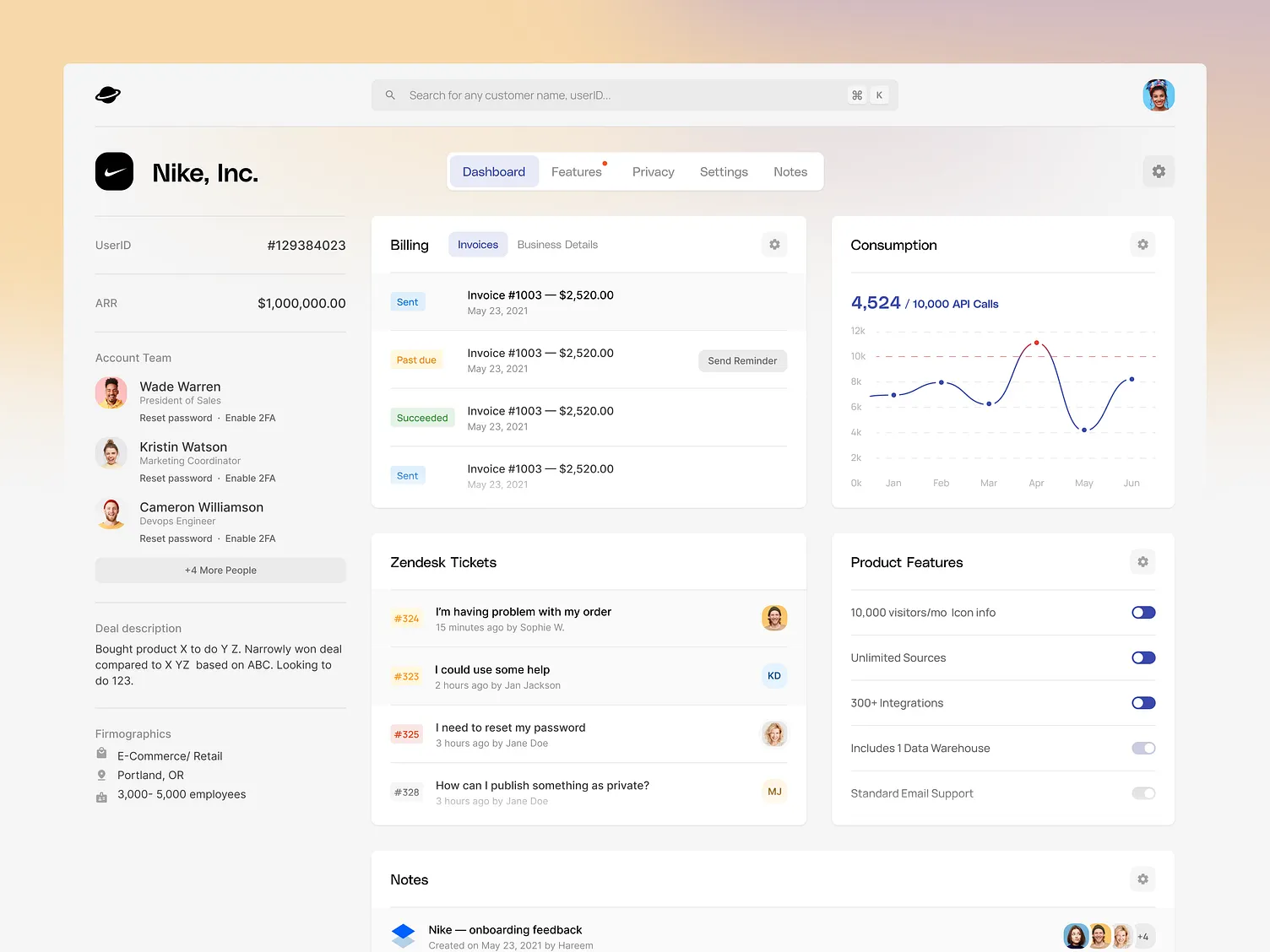Click the E-Commerce/Retail industry icon
This screenshot has width=1270, height=952.
[x=101, y=754]
